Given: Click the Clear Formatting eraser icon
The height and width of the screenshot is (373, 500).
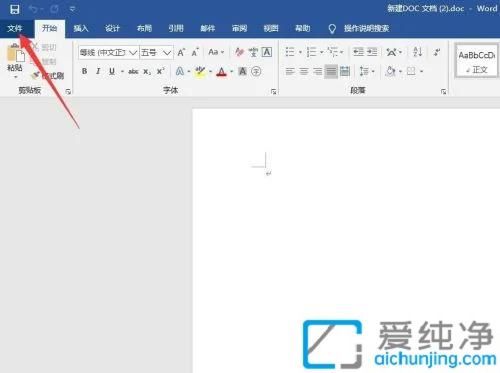Looking at the screenshot, I should tap(239, 52).
